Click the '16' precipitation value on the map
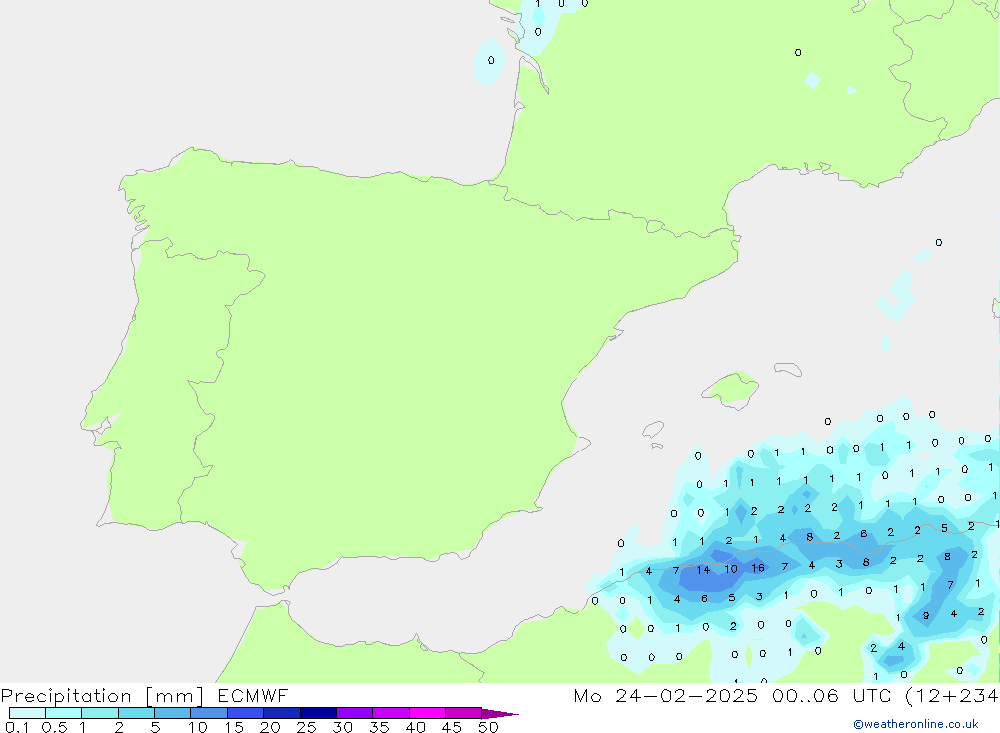1000x733 pixels. 758,568
